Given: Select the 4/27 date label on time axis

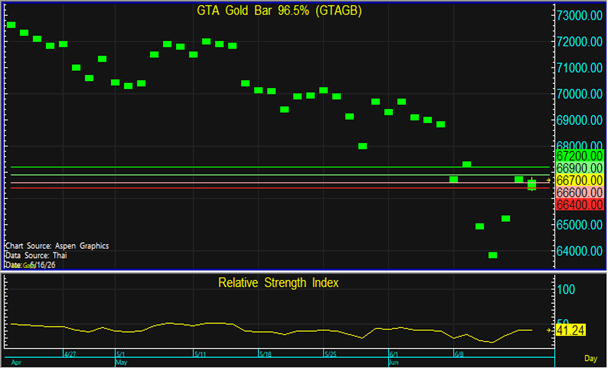Looking at the screenshot, I should coord(70,354).
